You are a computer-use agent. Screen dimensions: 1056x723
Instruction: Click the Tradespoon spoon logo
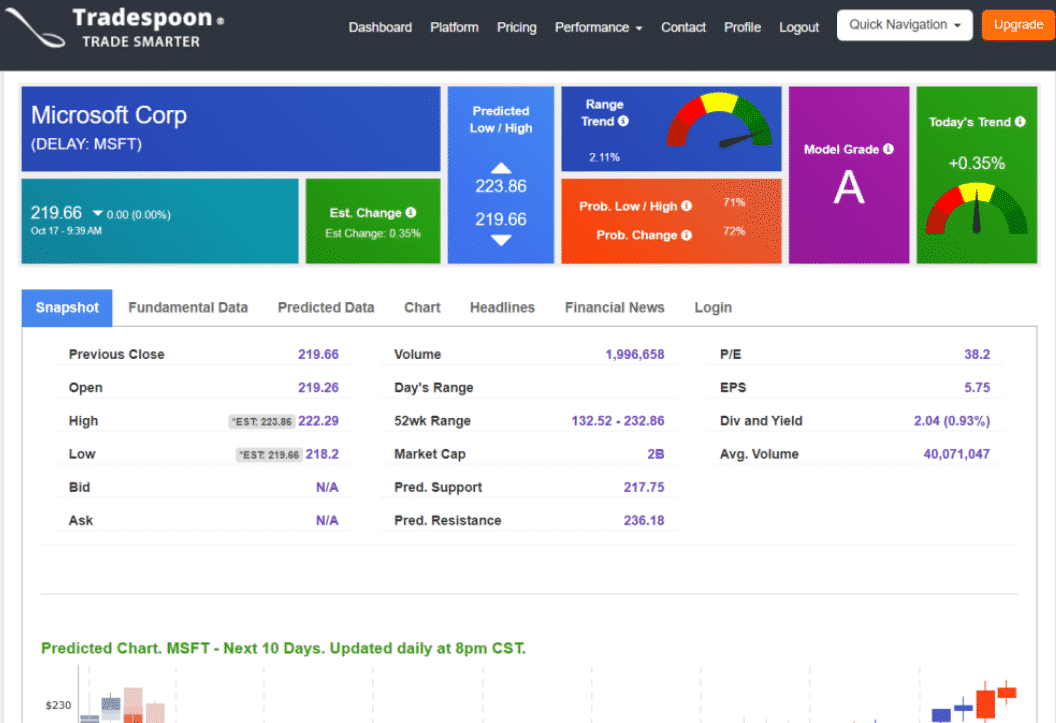(x=35, y=28)
